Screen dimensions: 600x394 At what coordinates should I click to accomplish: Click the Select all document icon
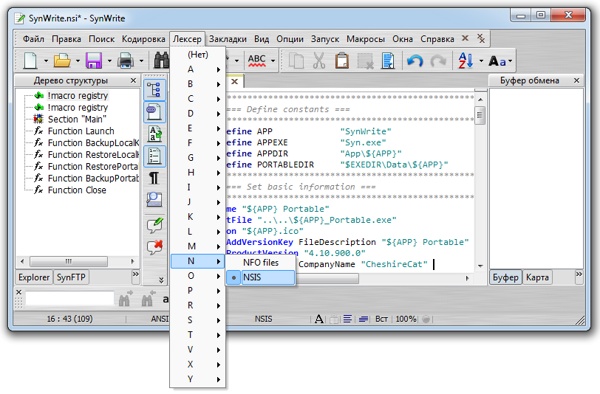[388, 60]
